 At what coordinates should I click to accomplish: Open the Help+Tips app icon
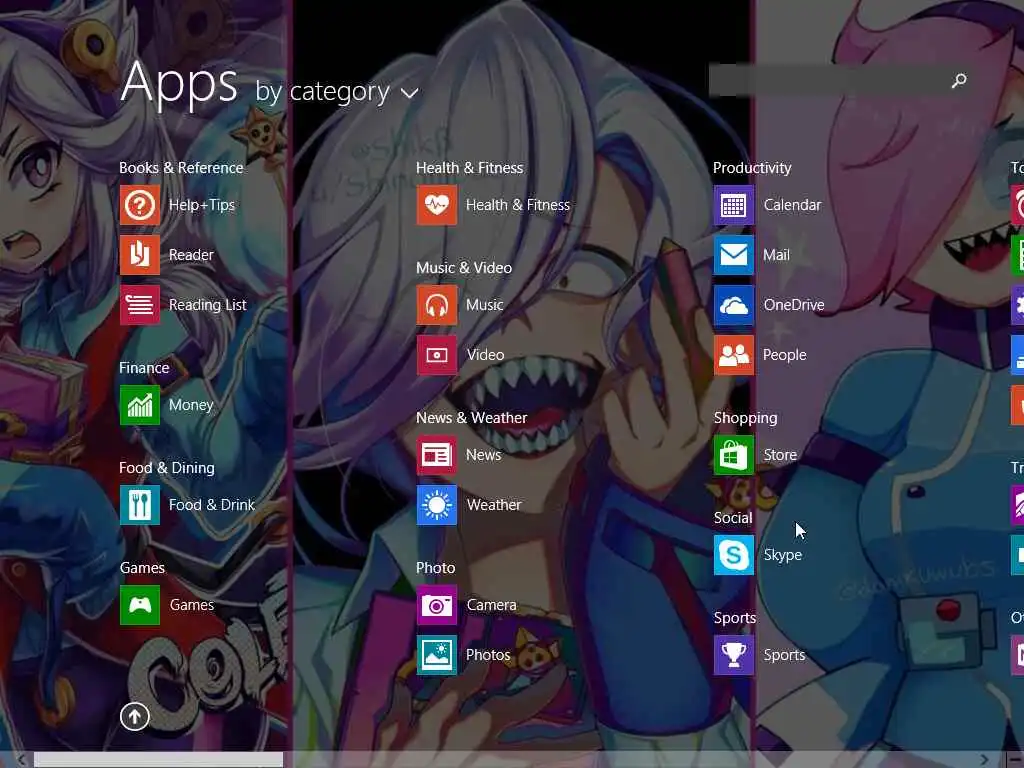click(140, 205)
